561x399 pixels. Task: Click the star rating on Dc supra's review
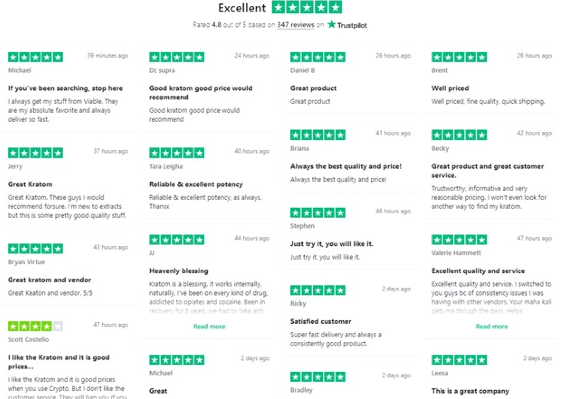tap(177, 57)
